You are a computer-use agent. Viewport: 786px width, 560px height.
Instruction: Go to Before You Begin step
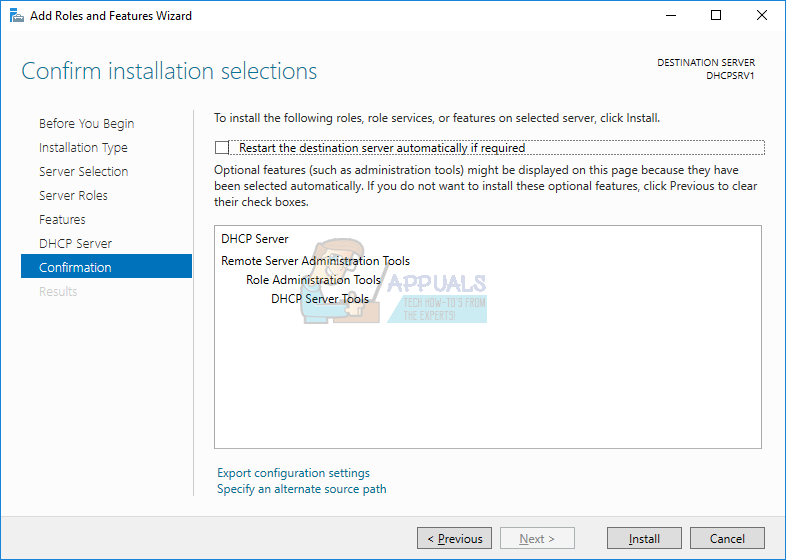coord(86,124)
